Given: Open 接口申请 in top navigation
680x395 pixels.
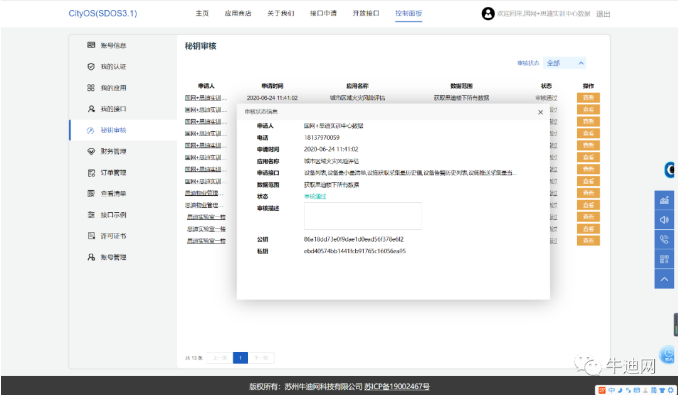Looking at the screenshot, I should point(323,13).
